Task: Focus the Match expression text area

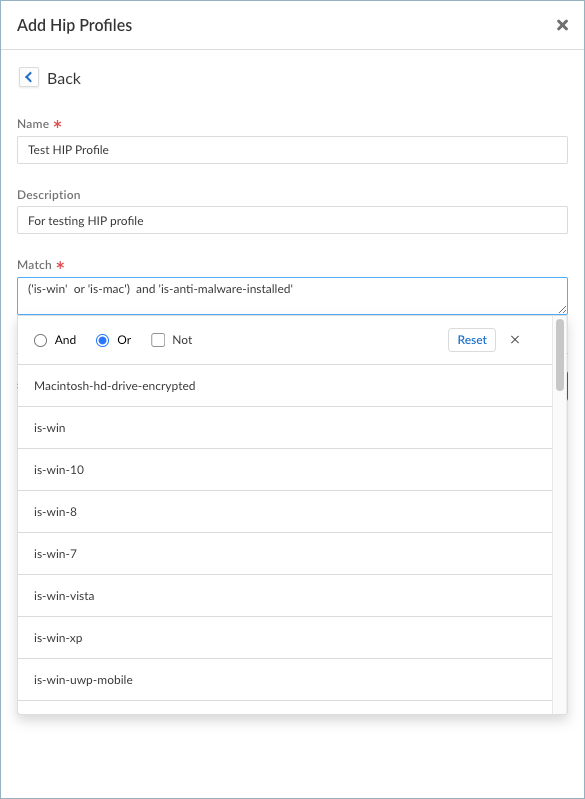Action: click(x=292, y=296)
